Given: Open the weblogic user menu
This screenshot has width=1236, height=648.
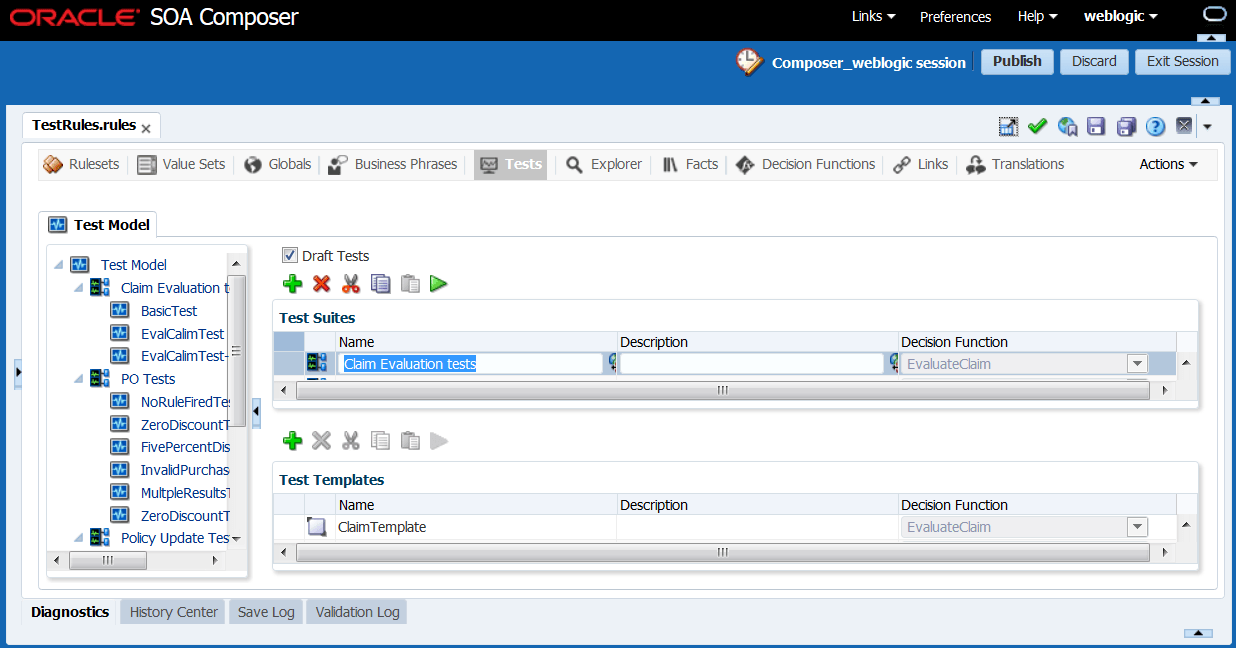Looking at the screenshot, I should click(x=1121, y=16).
